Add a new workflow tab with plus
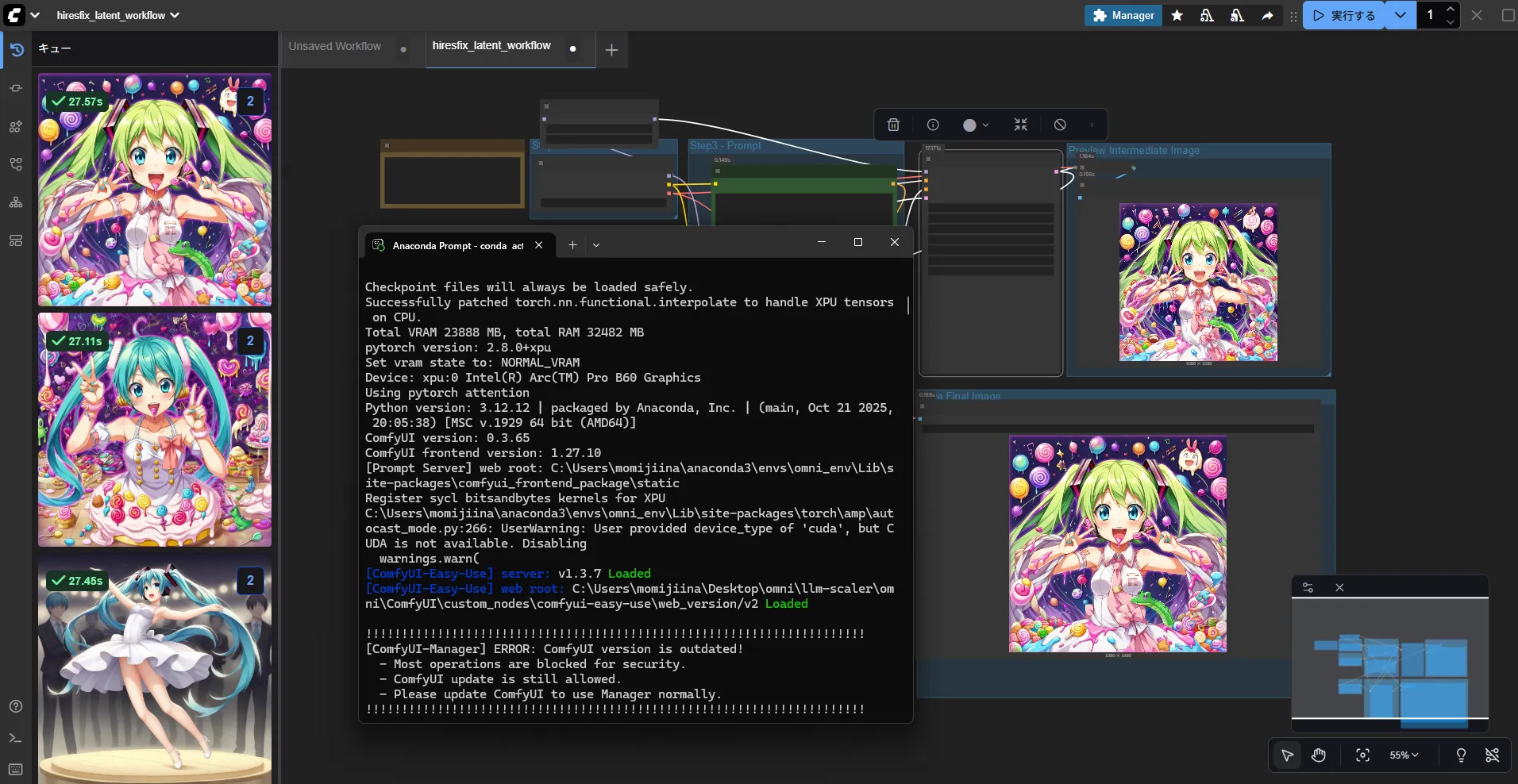Screen dimensions: 1518x784 click(x=611, y=50)
